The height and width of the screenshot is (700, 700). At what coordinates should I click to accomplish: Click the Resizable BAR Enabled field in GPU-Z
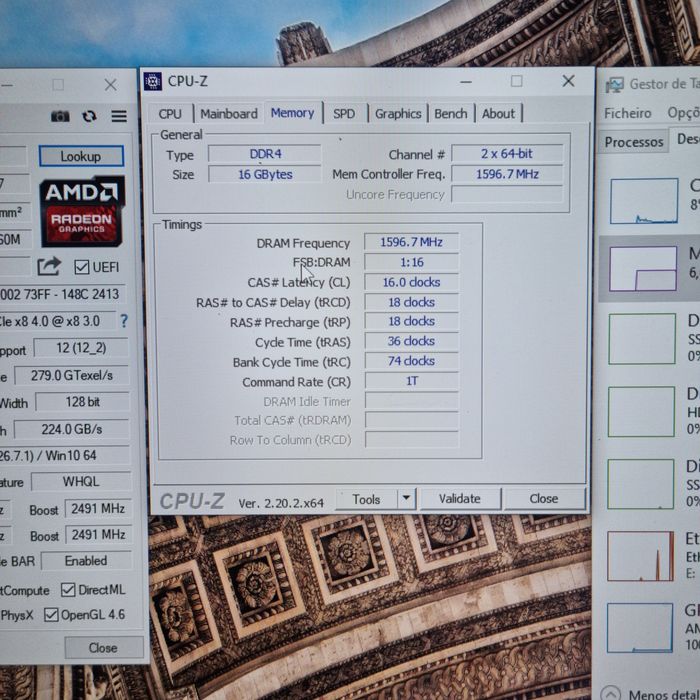86,561
